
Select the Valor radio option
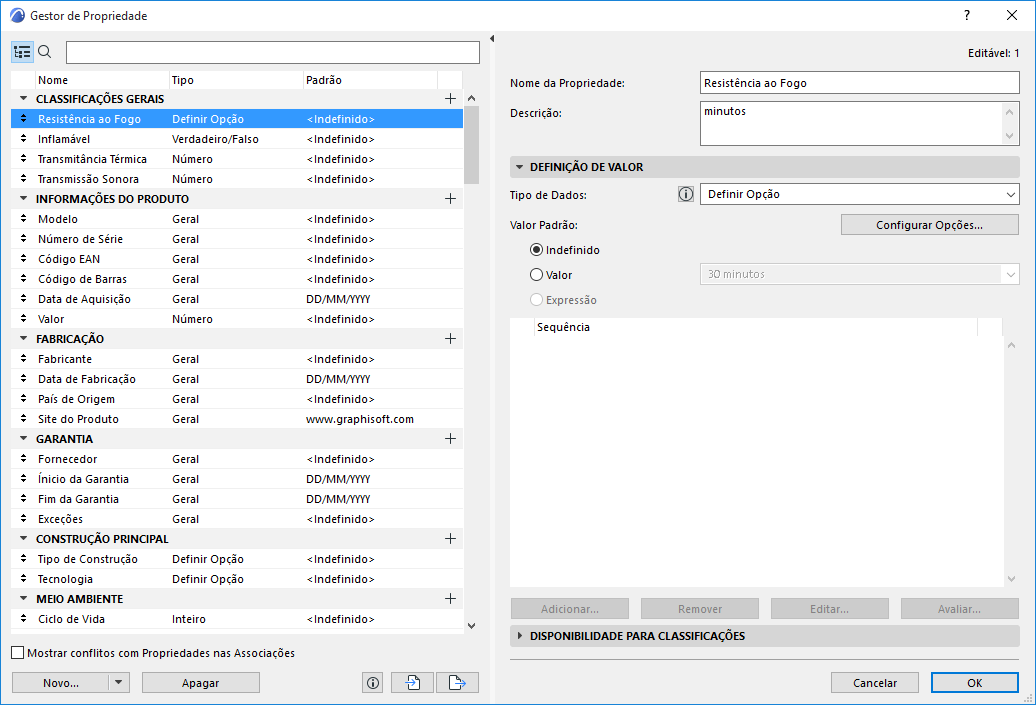point(536,275)
